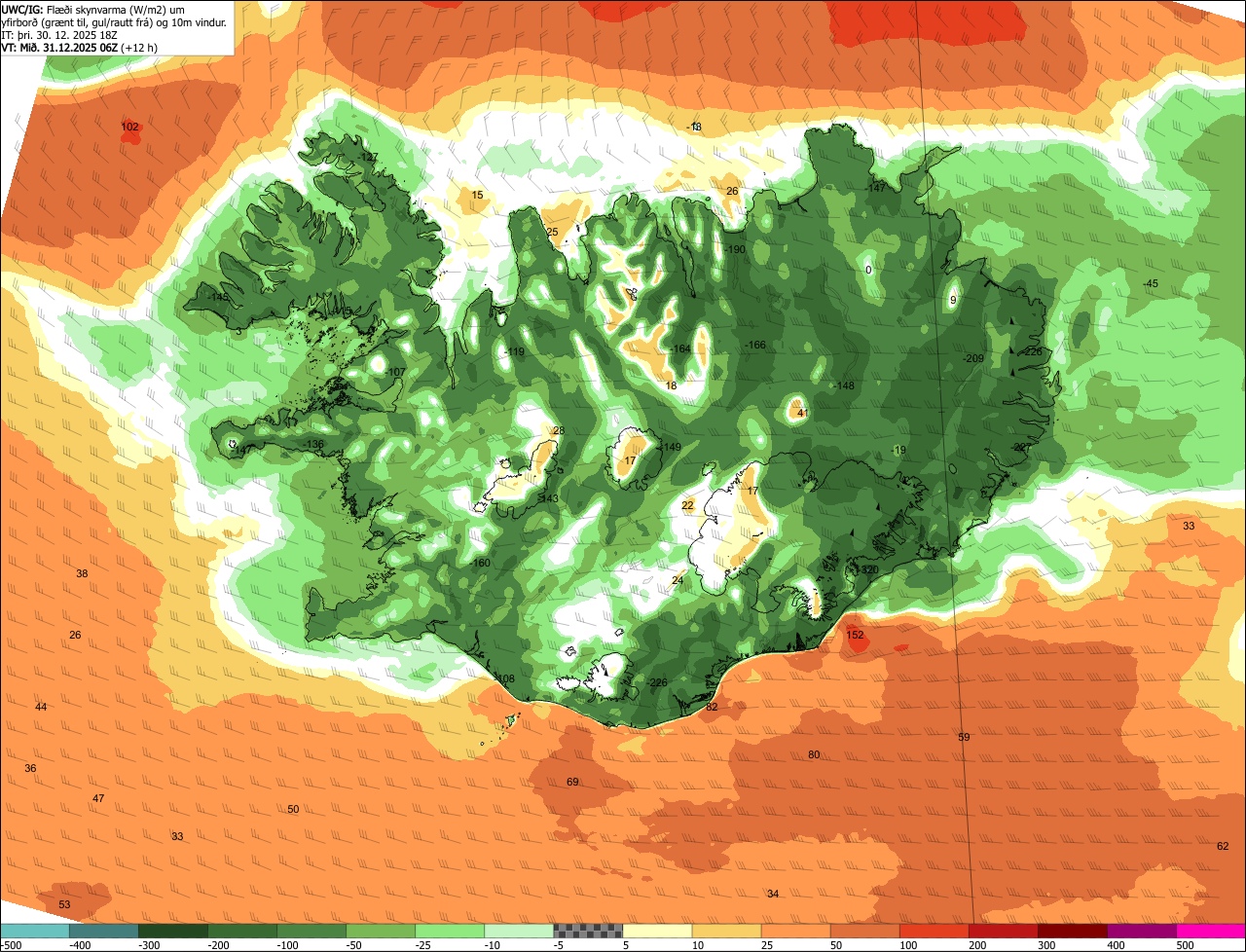Click the map value -19
The width and height of the screenshot is (1246, 952).
point(898,450)
